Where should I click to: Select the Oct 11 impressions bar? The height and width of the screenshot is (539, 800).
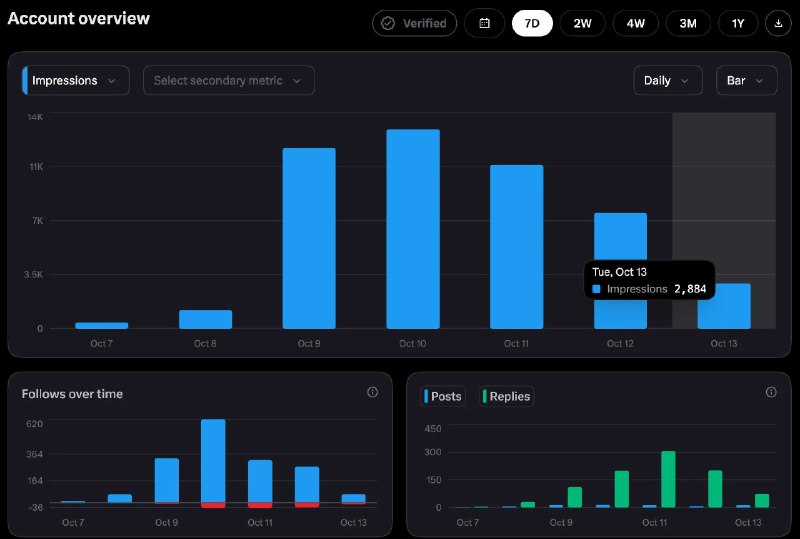click(516, 247)
